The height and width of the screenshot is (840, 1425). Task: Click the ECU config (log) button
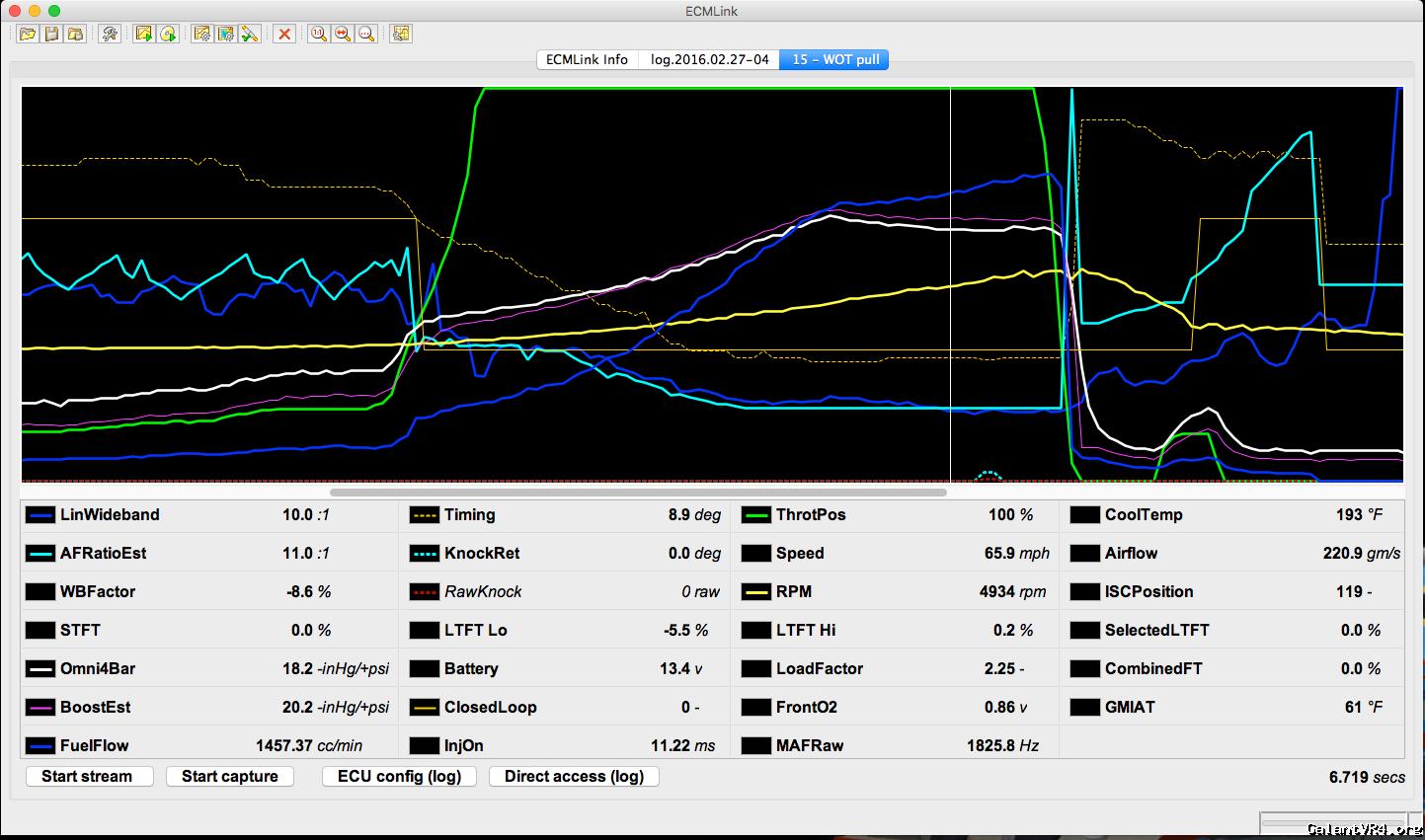pos(399,776)
